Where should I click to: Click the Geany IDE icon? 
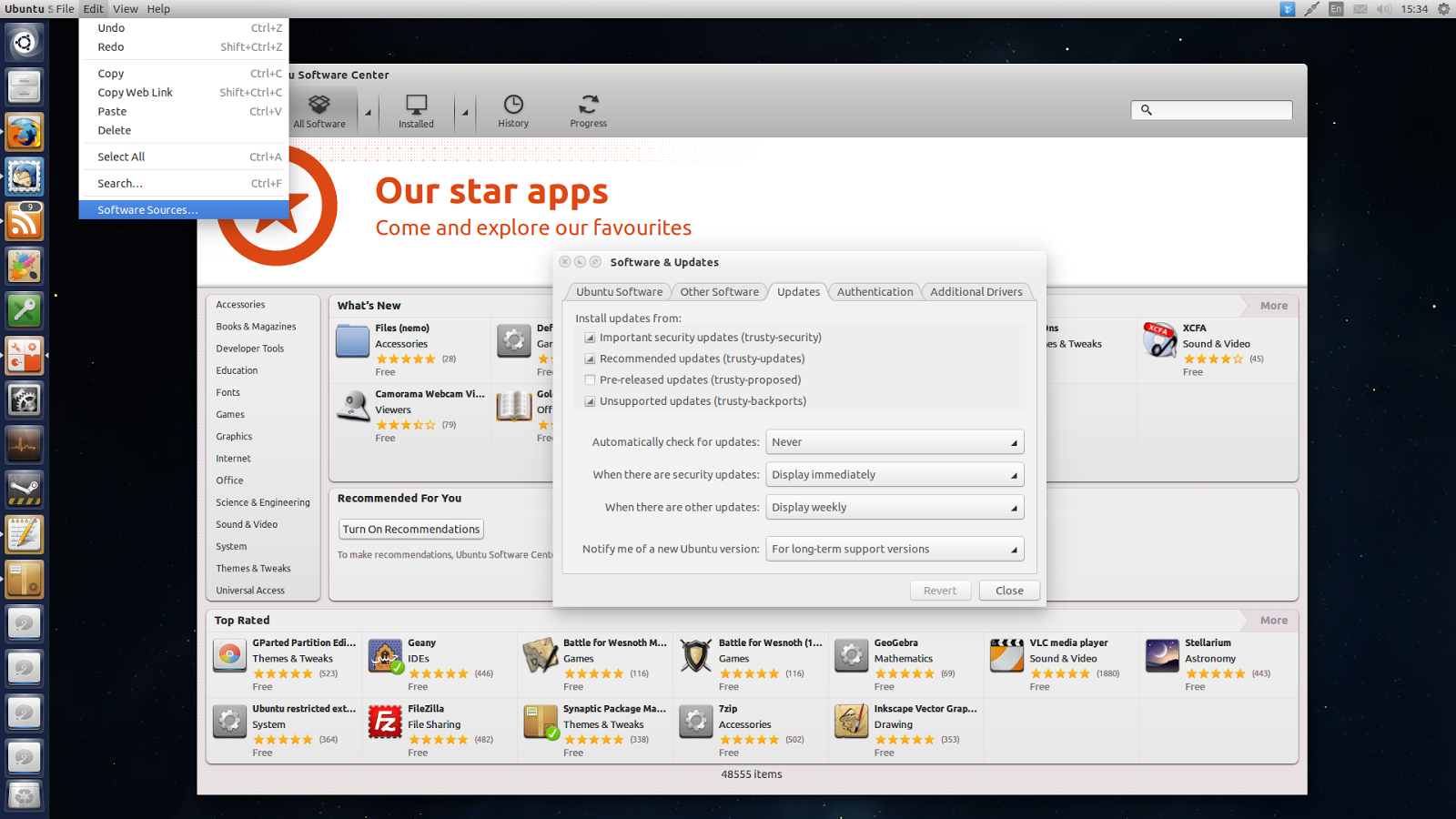(385, 655)
